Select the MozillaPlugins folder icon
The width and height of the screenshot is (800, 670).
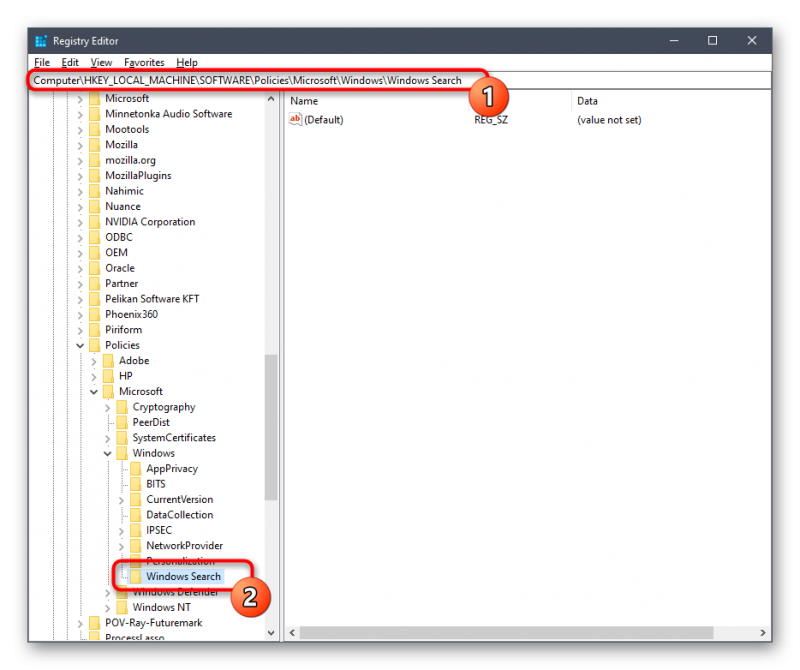[x=94, y=176]
